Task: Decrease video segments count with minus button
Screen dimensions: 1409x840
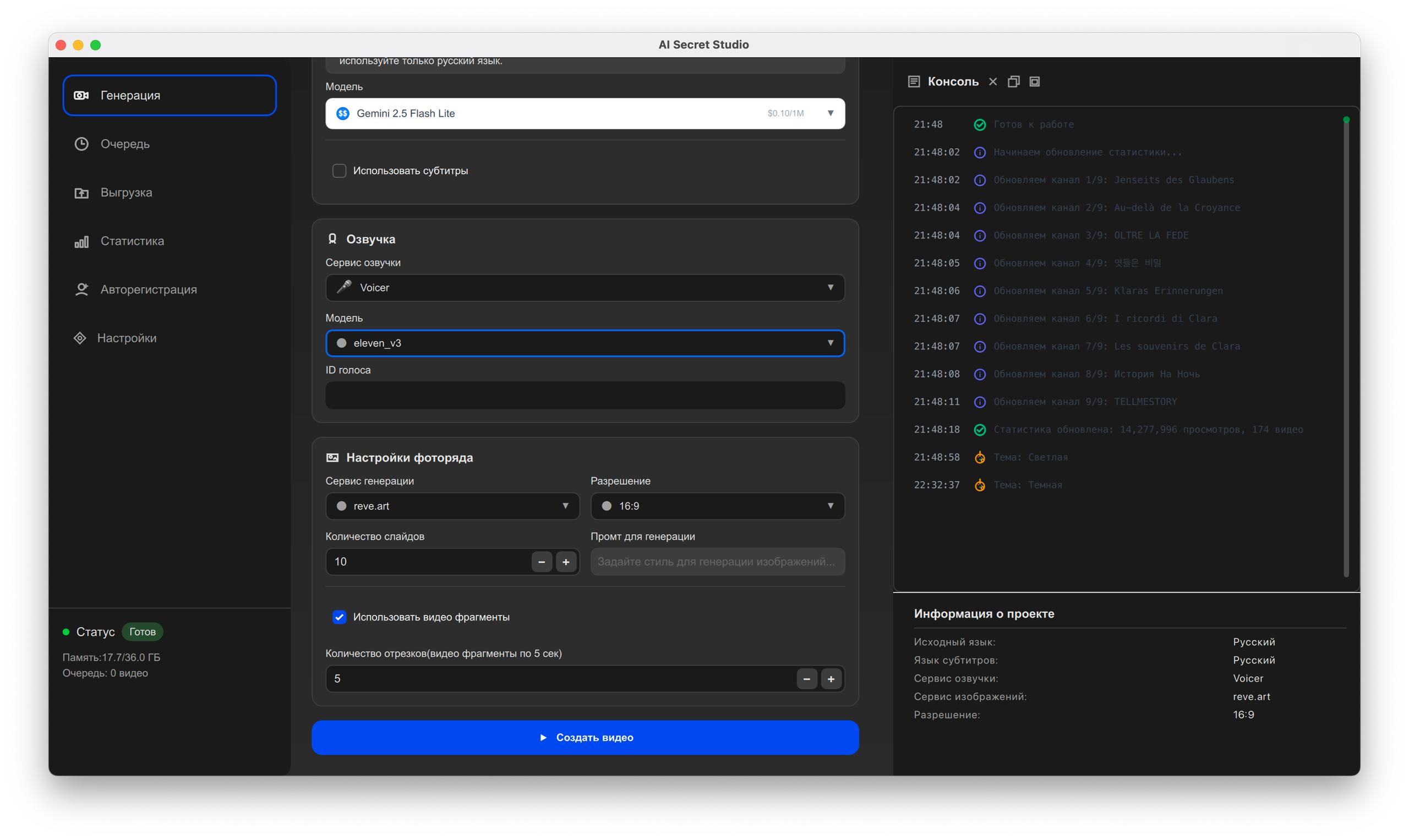Action: point(806,679)
